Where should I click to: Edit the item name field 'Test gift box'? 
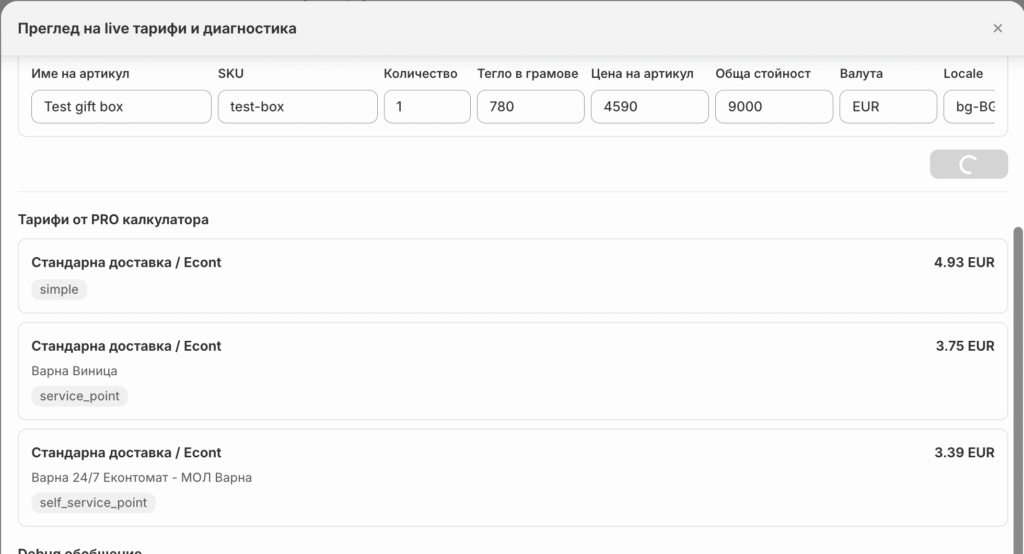point(121,106)
